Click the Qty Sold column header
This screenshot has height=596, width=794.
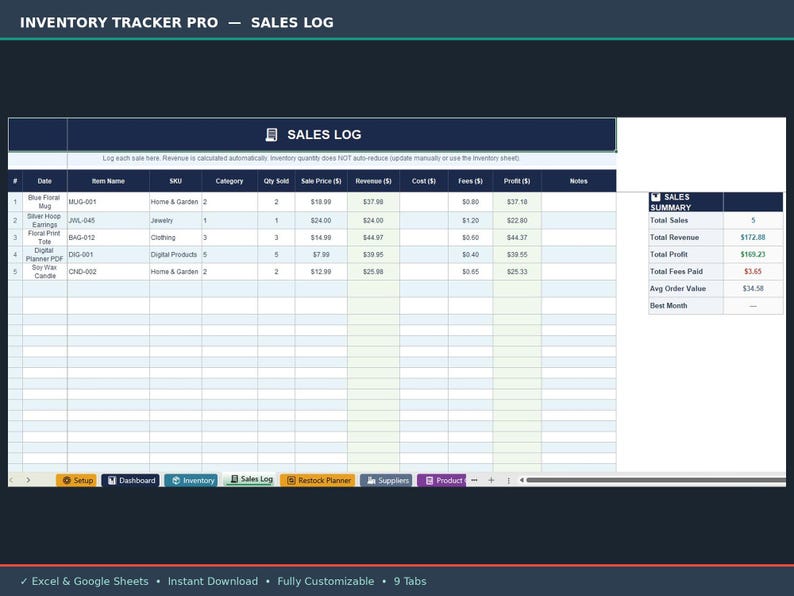(x=276, y=181)
